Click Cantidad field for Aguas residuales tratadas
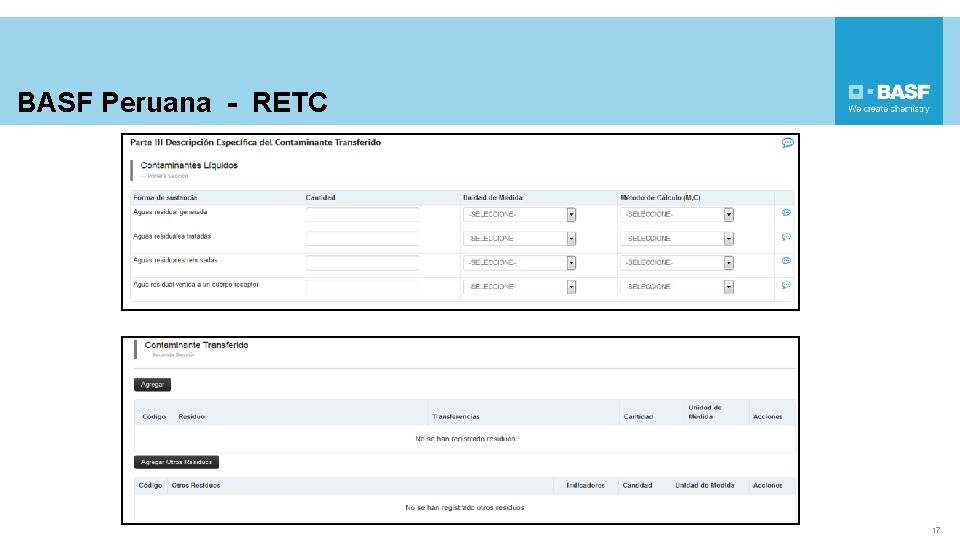Image resolution: width=960 pixels, height=540 pixels. (x=362, y=238)
